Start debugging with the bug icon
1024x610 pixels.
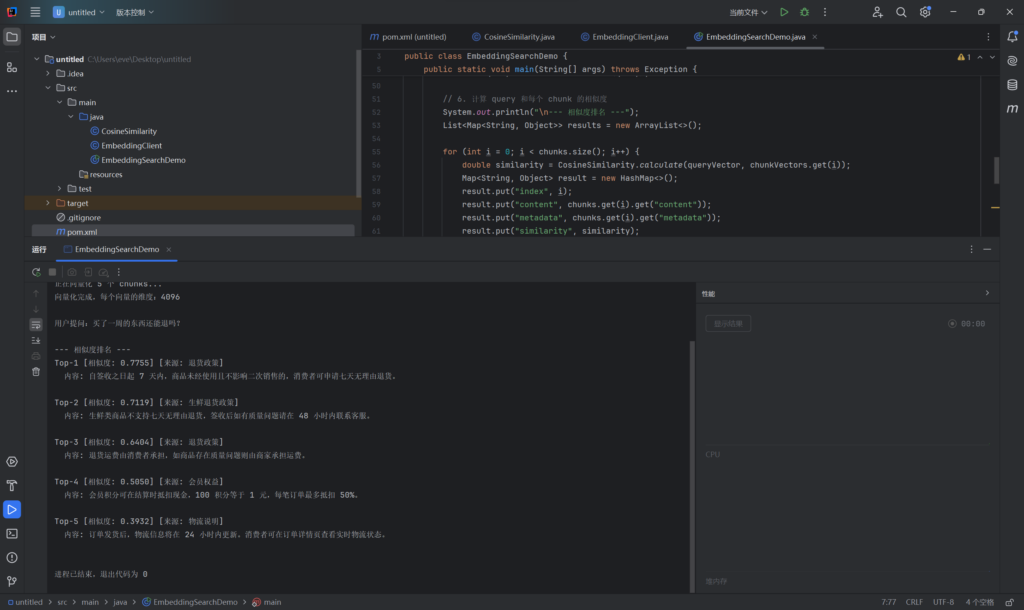[804, 12]
